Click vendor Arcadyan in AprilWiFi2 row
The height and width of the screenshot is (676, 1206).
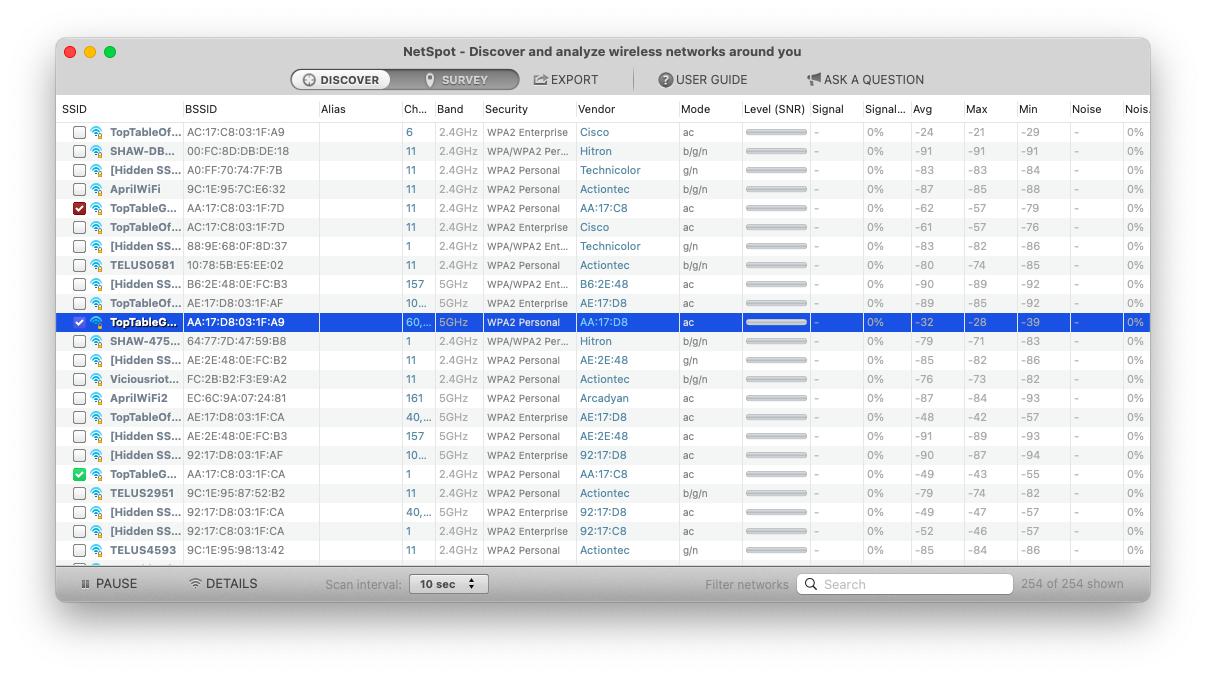click(x=604, y=398)
